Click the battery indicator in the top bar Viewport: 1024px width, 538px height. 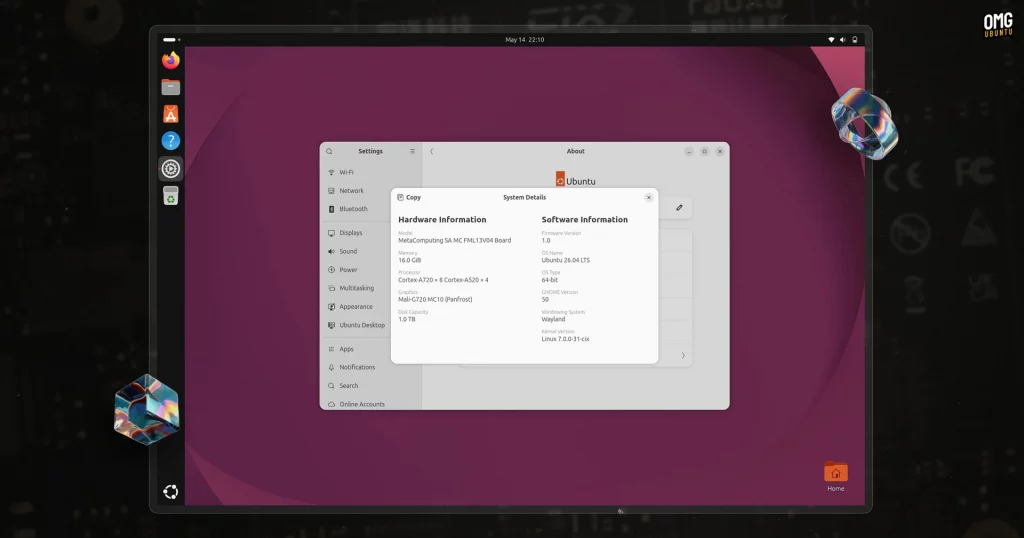click(x=854, y=40)
